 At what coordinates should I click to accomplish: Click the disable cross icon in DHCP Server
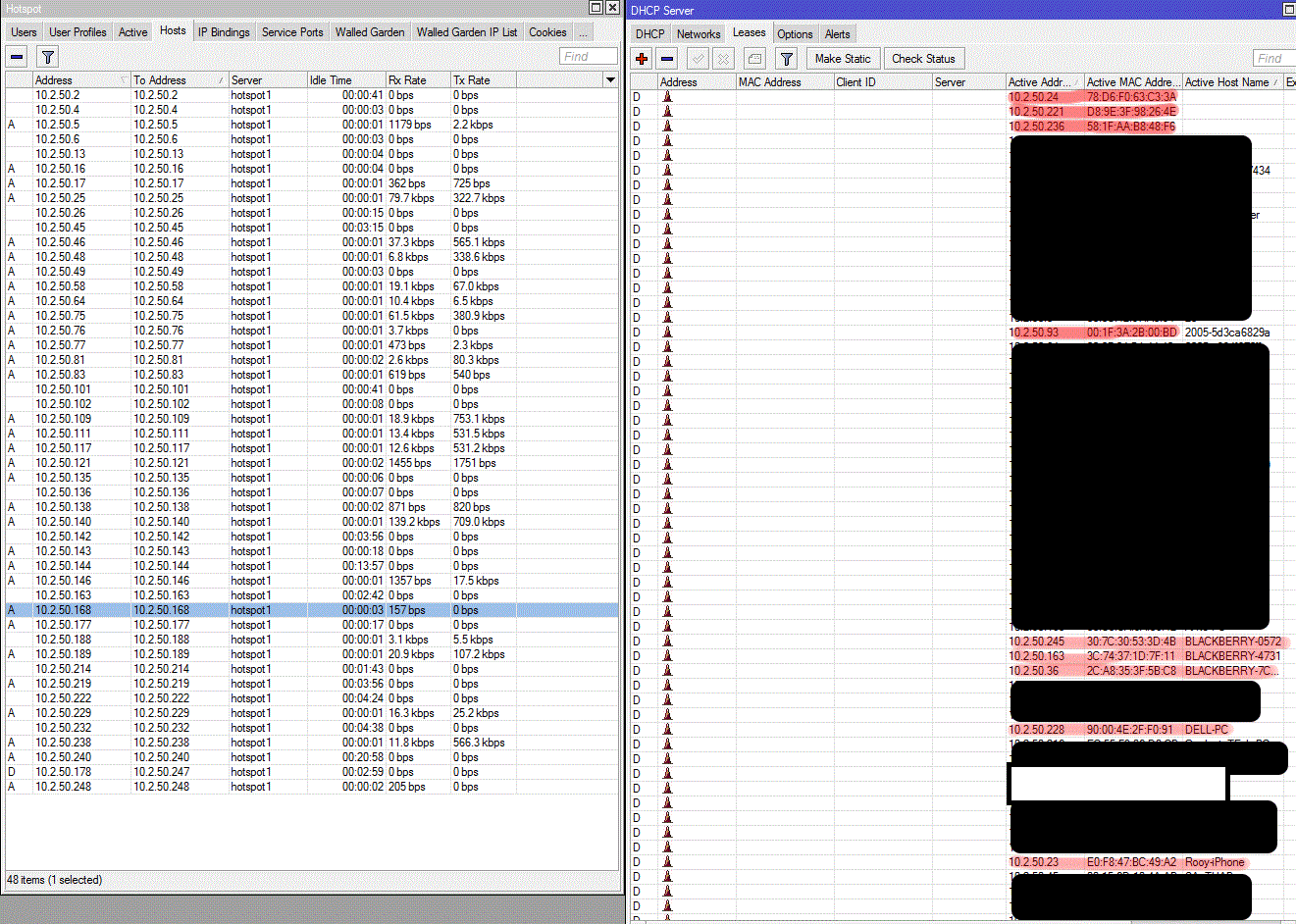(x=723, y=59)
